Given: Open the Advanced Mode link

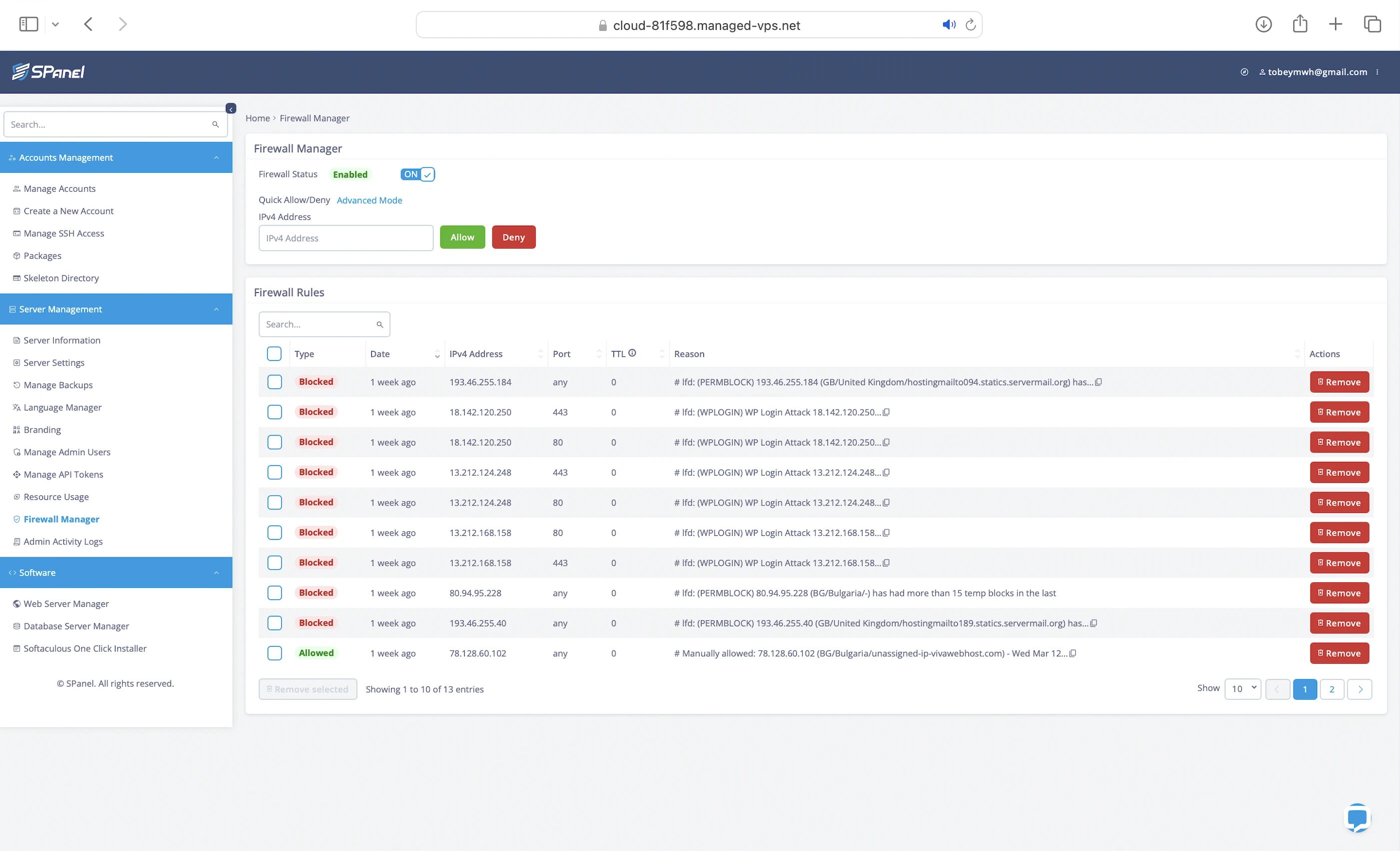Looking at the screenshot, I should tap(369, 200).
